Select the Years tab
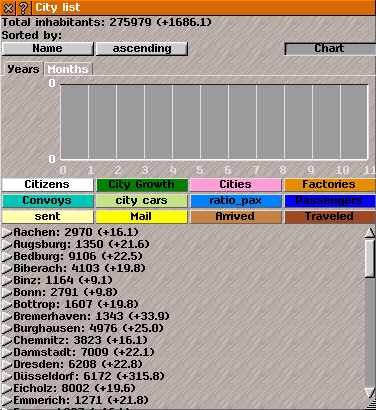The width and height of the screenshot is (376, 410). 23,69
